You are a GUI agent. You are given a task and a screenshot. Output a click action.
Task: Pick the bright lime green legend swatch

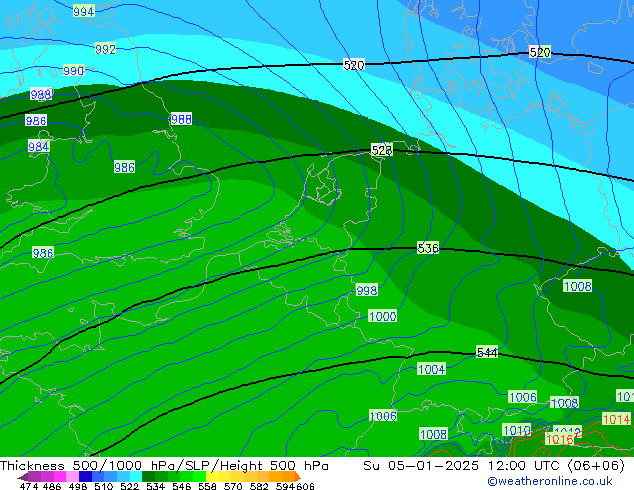click(x=199, y=476)
